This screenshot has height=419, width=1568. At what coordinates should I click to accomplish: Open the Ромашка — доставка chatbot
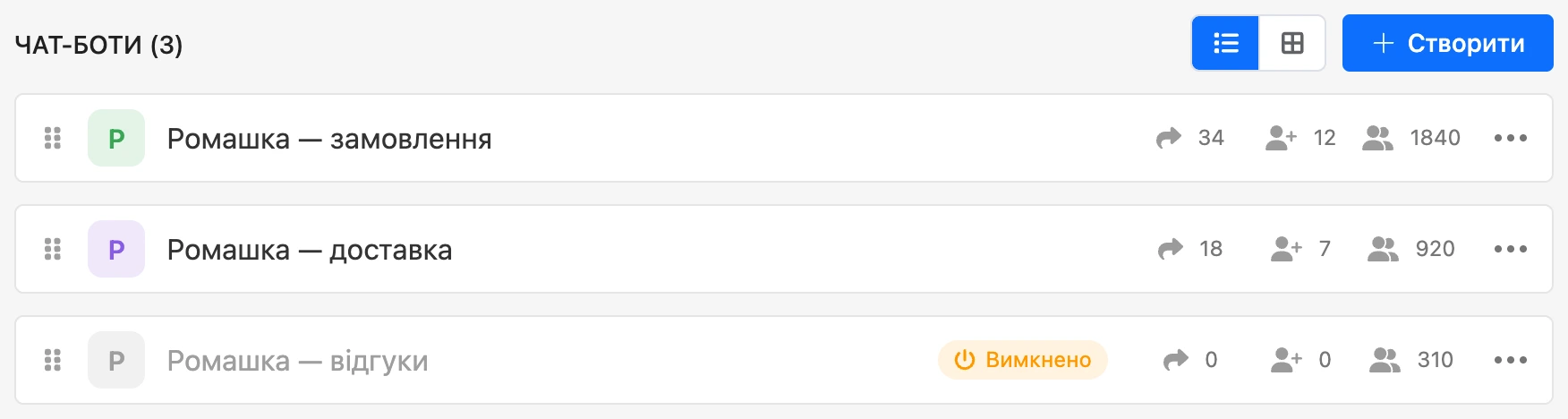[x=310, y=250]
